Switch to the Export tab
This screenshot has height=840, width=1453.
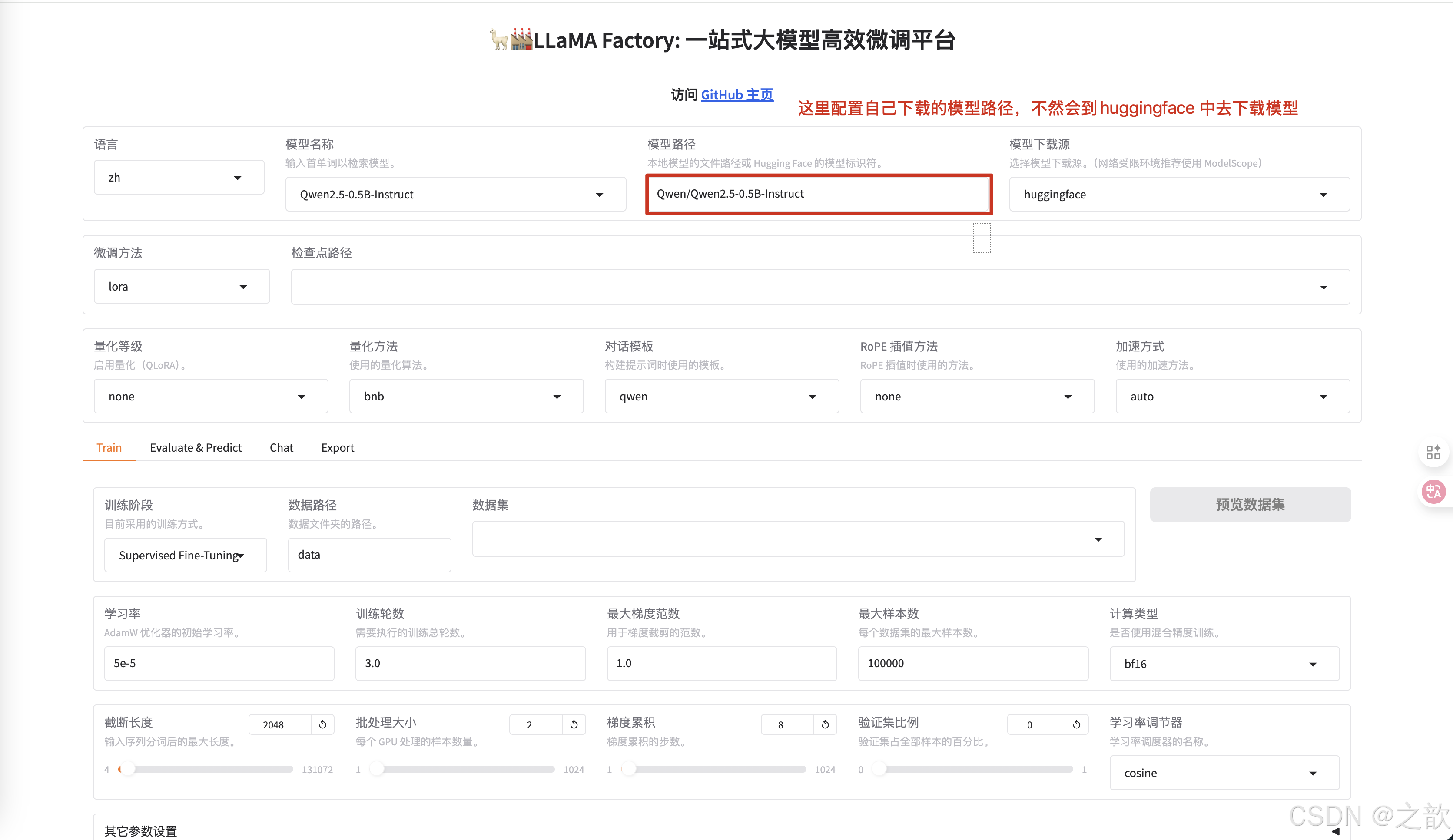337,447
